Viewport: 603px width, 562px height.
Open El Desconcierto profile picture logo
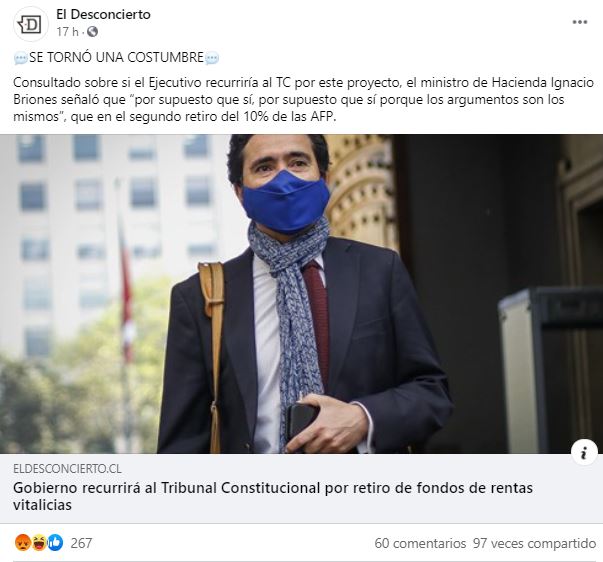tap(31, 24)
